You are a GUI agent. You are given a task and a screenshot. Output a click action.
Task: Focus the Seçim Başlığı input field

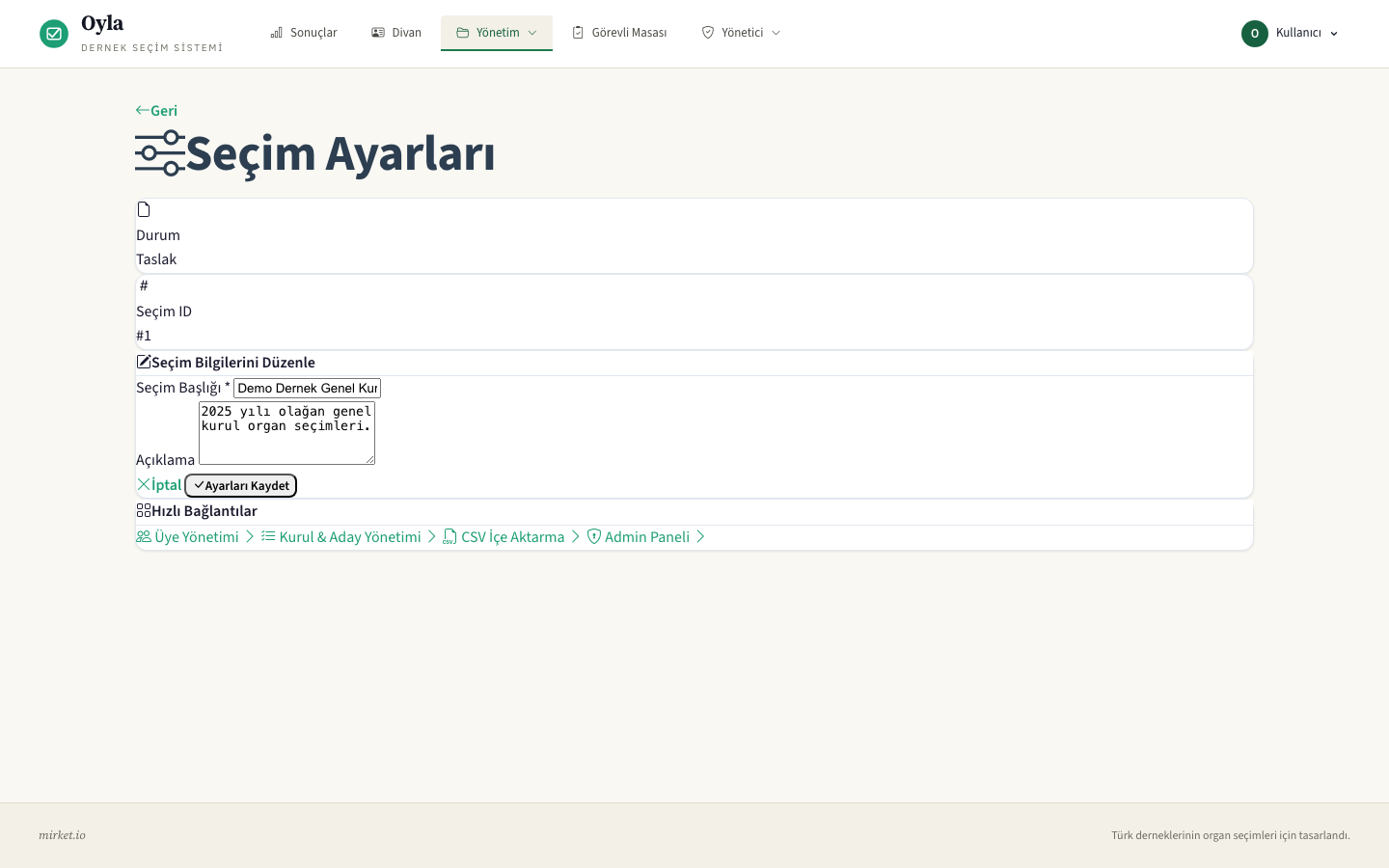click(x=308, y=388)
